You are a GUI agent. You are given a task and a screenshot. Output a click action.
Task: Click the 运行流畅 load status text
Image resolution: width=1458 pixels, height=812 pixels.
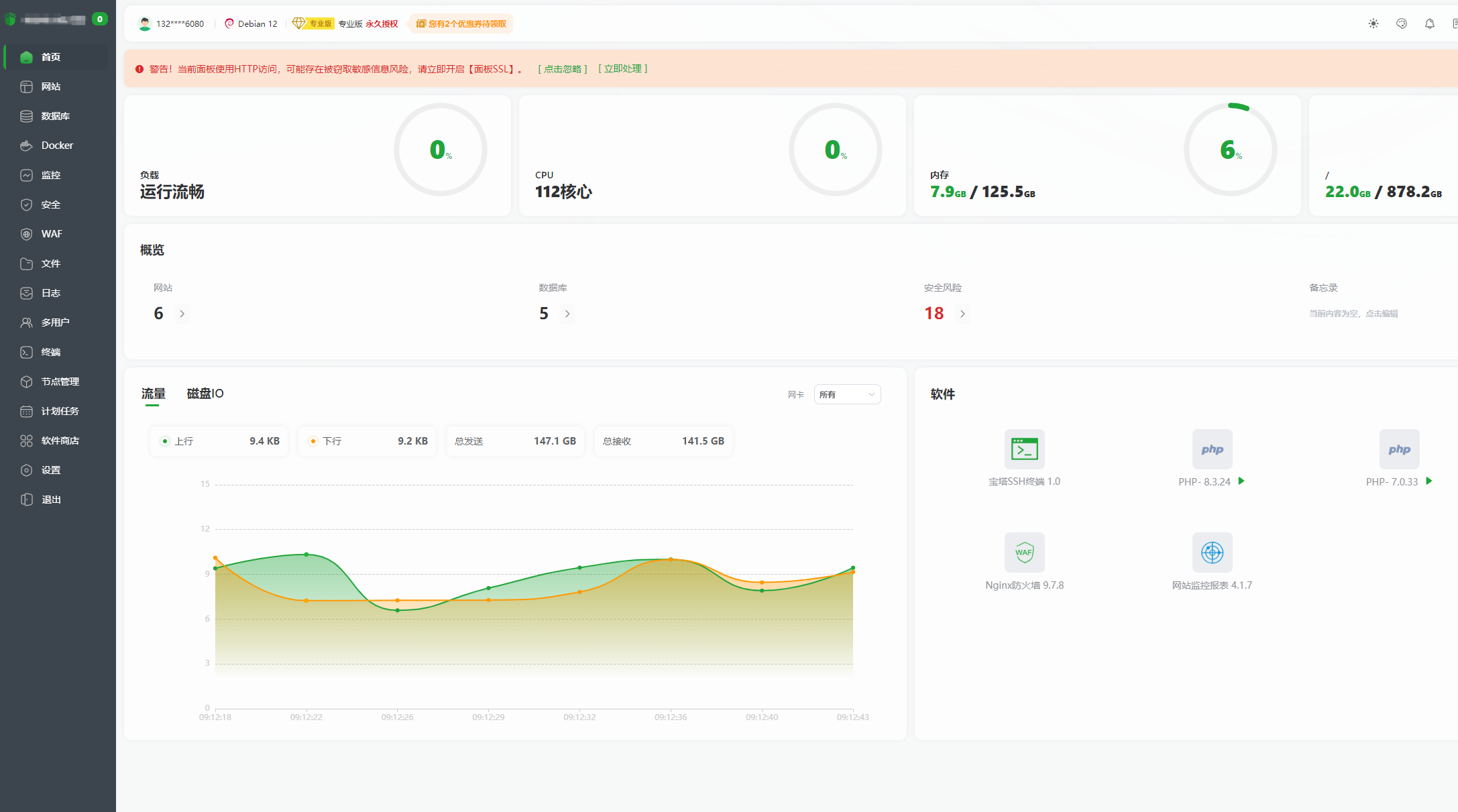pos(172,192)
